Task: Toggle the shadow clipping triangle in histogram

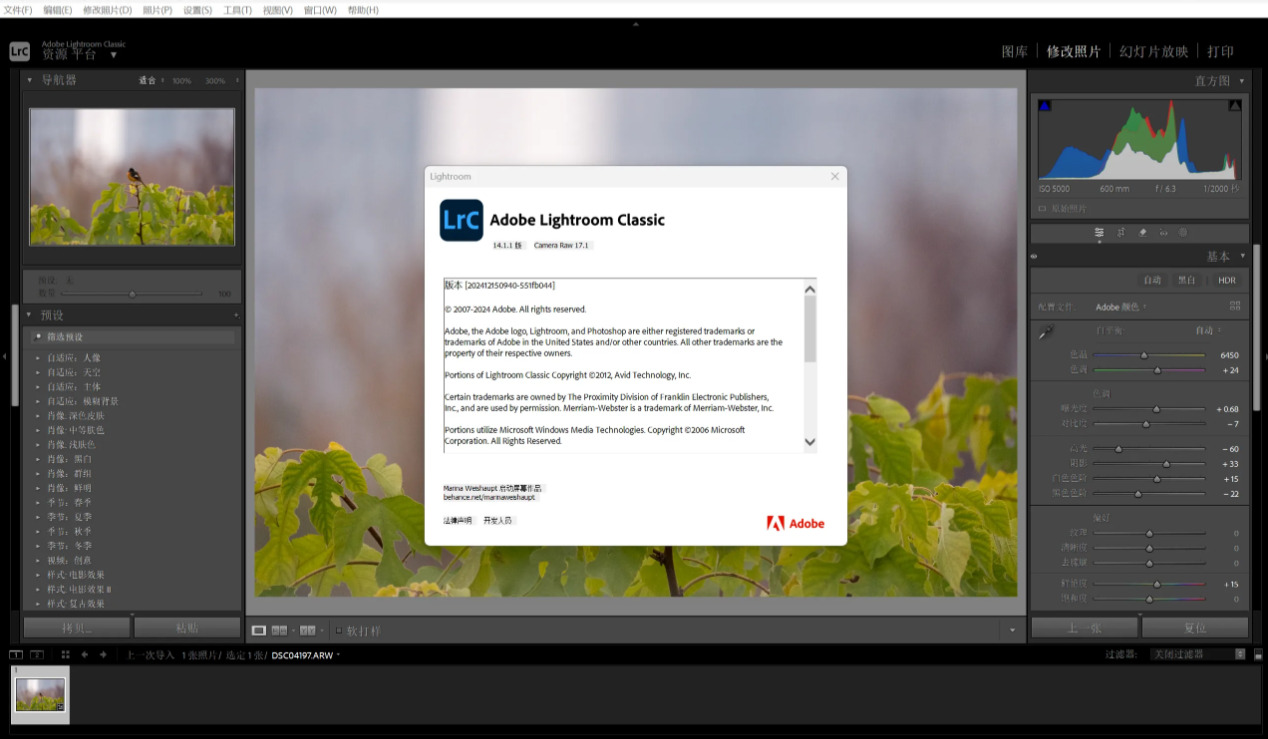Action: pyautogui.click(x=1045, y=105)
